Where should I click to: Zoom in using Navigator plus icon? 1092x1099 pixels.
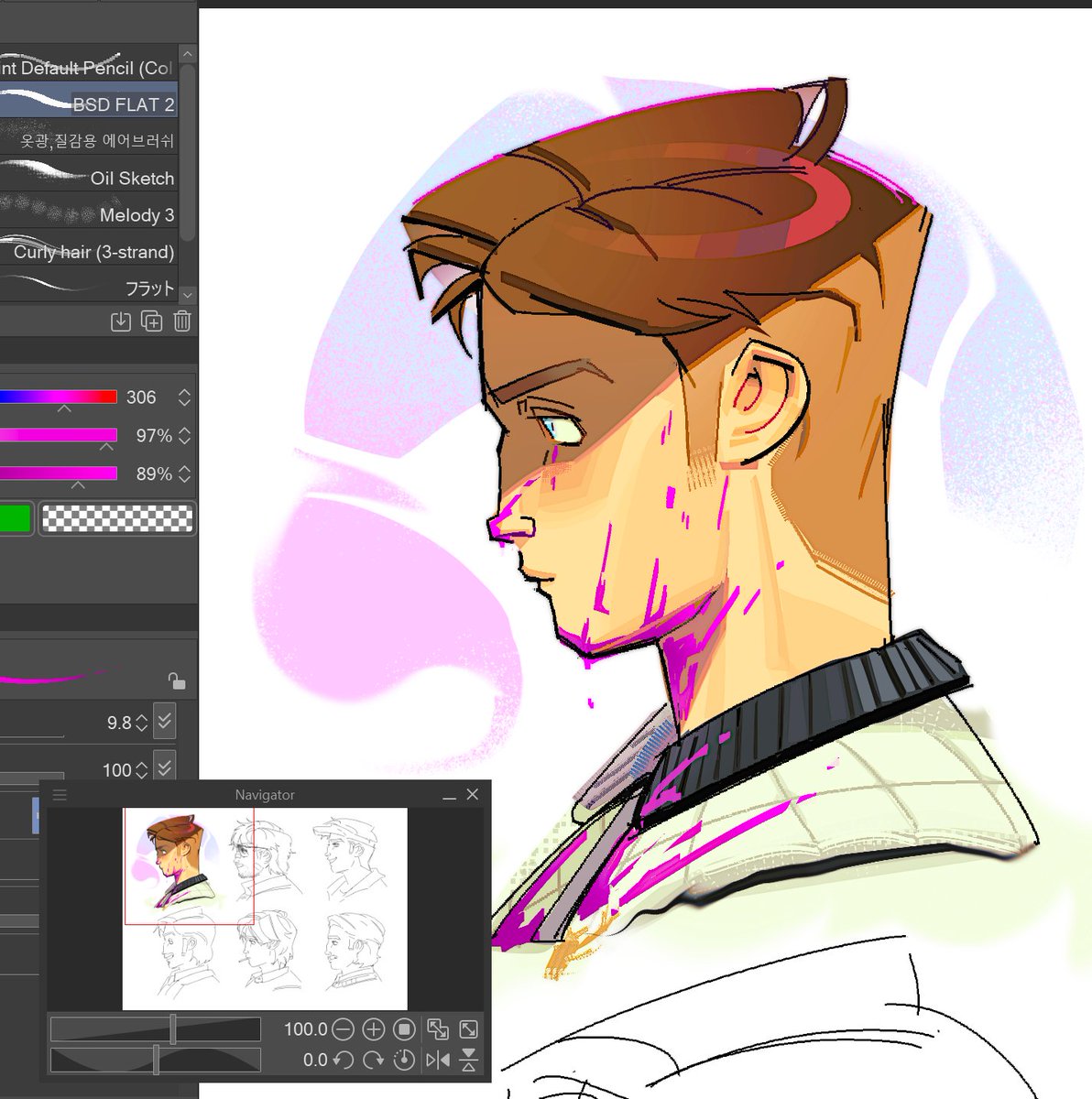pyautogui.click(x=374, y=1029)
